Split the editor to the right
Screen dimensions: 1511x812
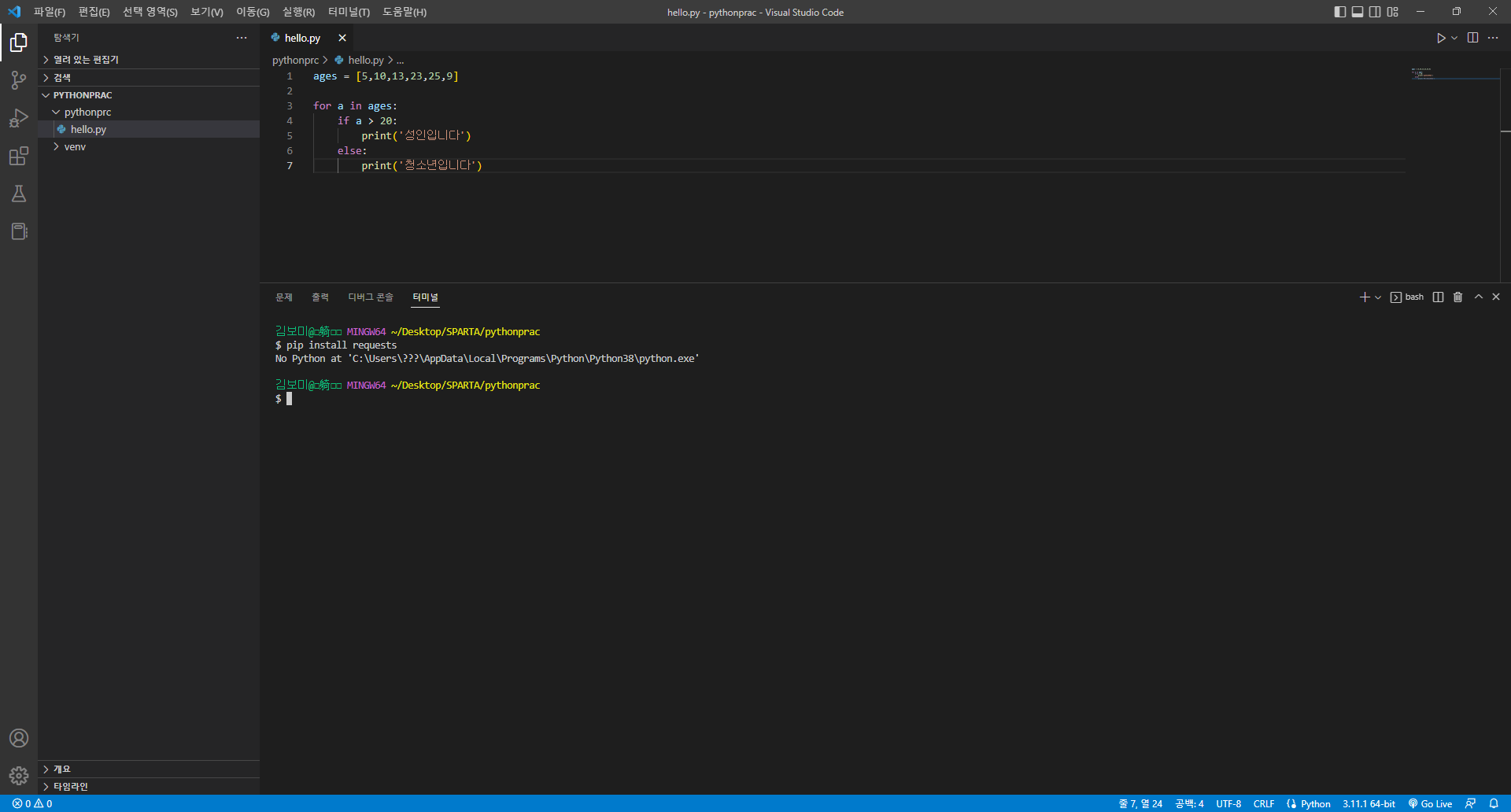coord(1473,38)
